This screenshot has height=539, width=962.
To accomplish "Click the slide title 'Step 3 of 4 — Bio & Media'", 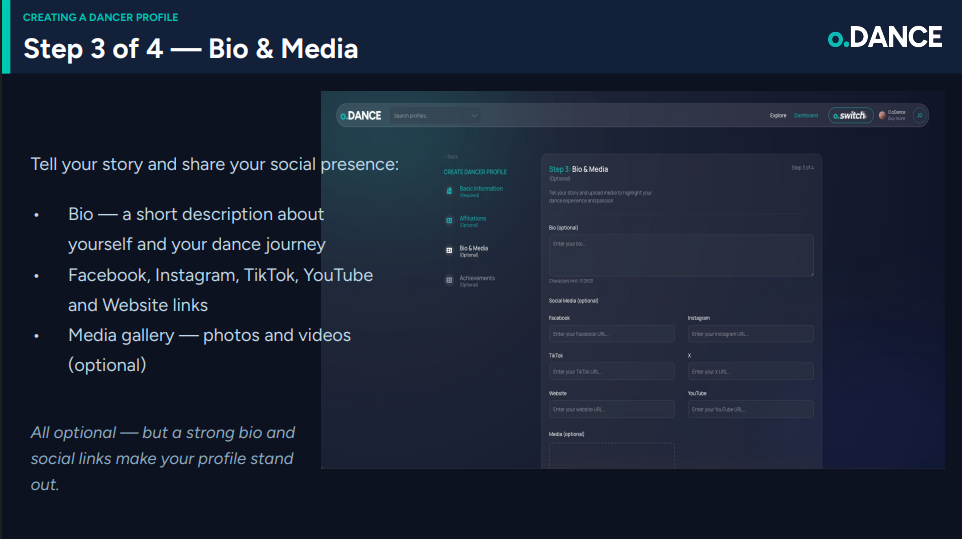I will 191,49.
